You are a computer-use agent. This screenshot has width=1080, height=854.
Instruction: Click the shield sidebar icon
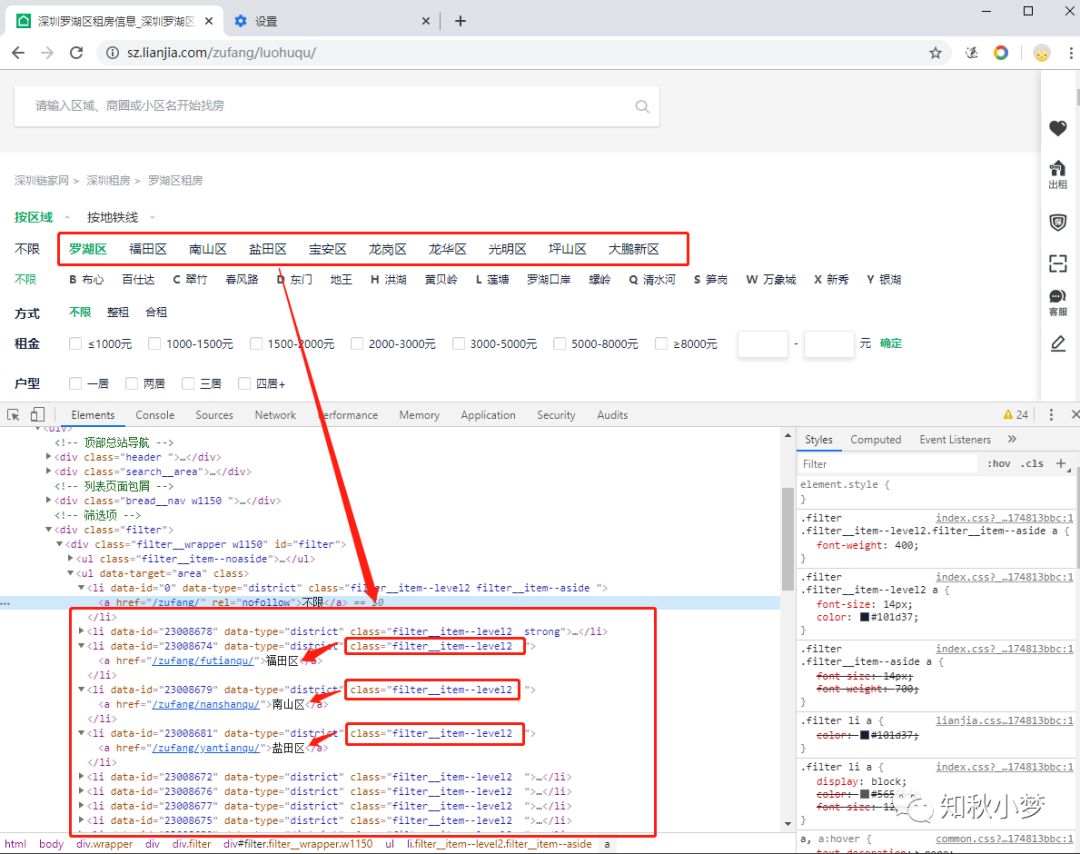[1058, 222]
